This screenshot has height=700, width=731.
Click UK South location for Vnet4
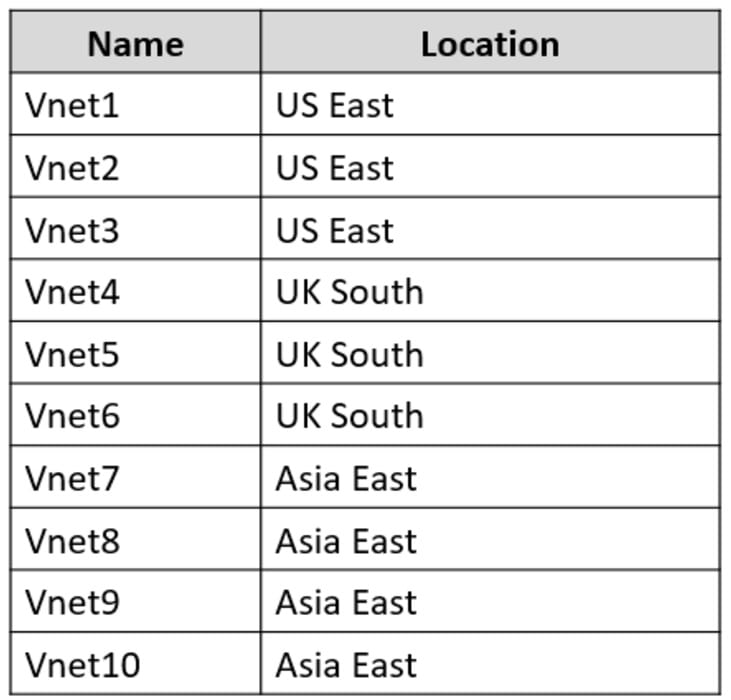pyautogui.click(x=350, y=292)
